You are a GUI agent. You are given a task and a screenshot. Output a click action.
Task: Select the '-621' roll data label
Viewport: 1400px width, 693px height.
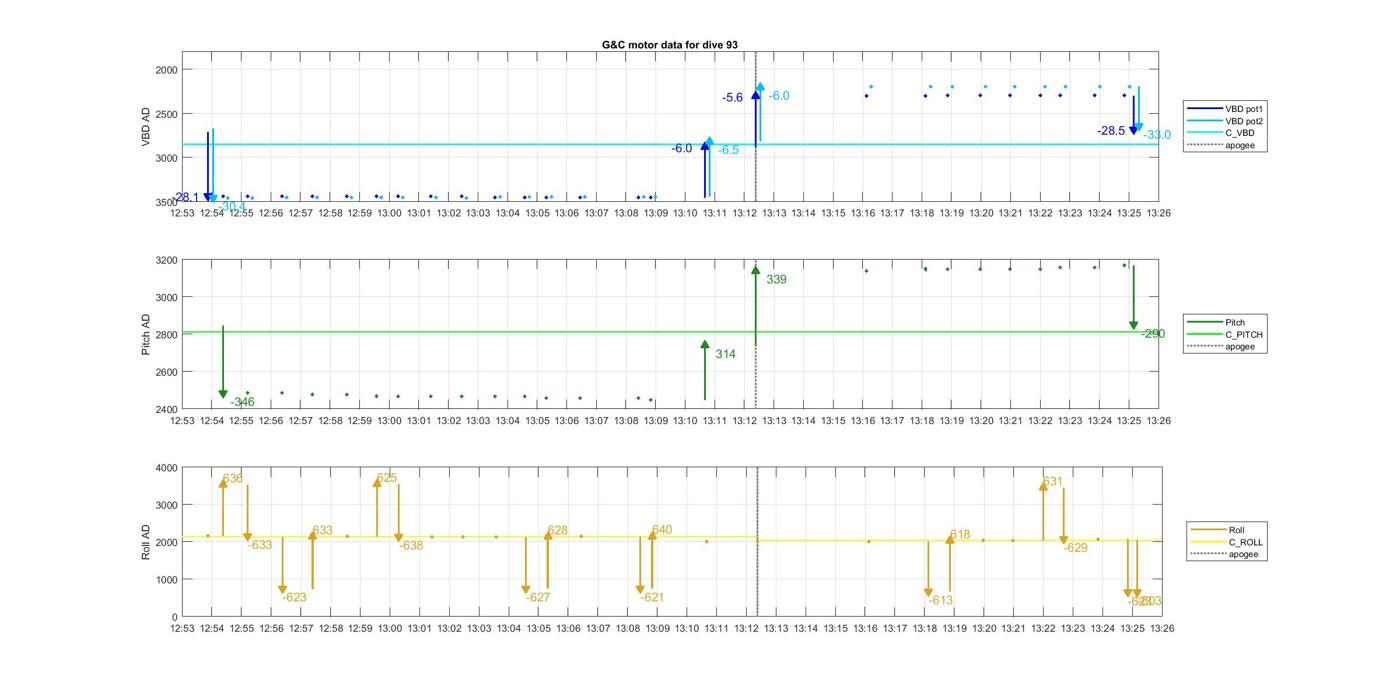(652, 597)
